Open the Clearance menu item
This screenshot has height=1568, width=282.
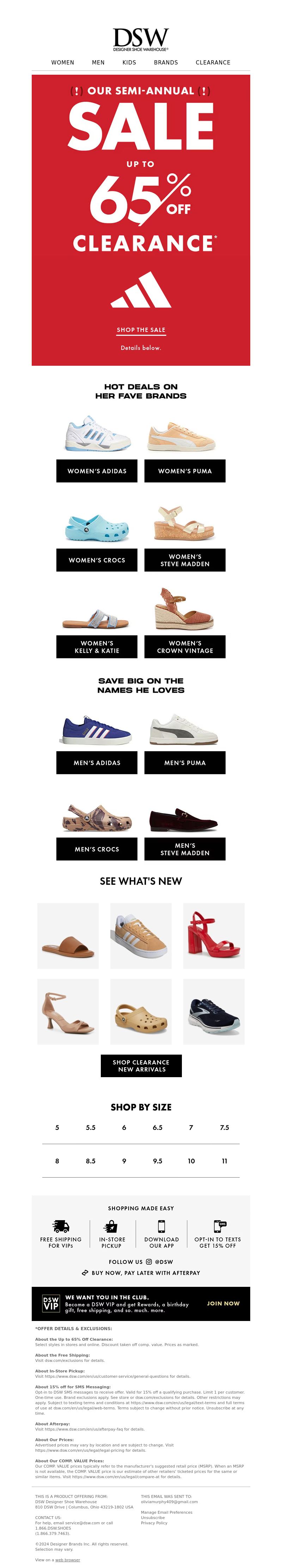(x=213, y=62)
